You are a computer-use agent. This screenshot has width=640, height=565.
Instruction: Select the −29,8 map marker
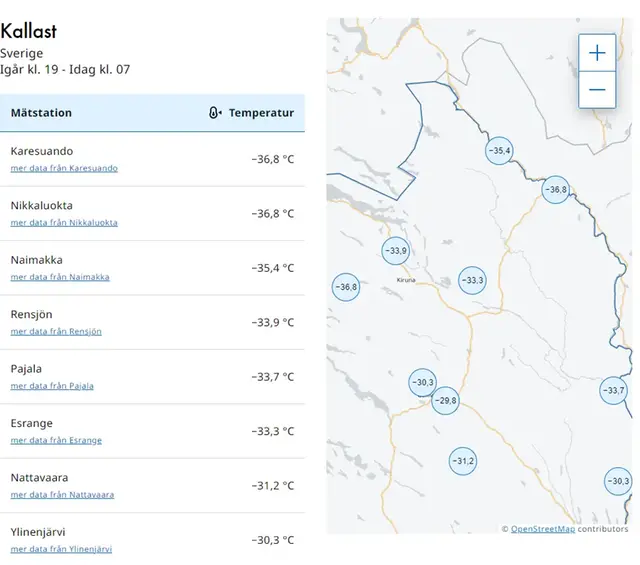445,401
